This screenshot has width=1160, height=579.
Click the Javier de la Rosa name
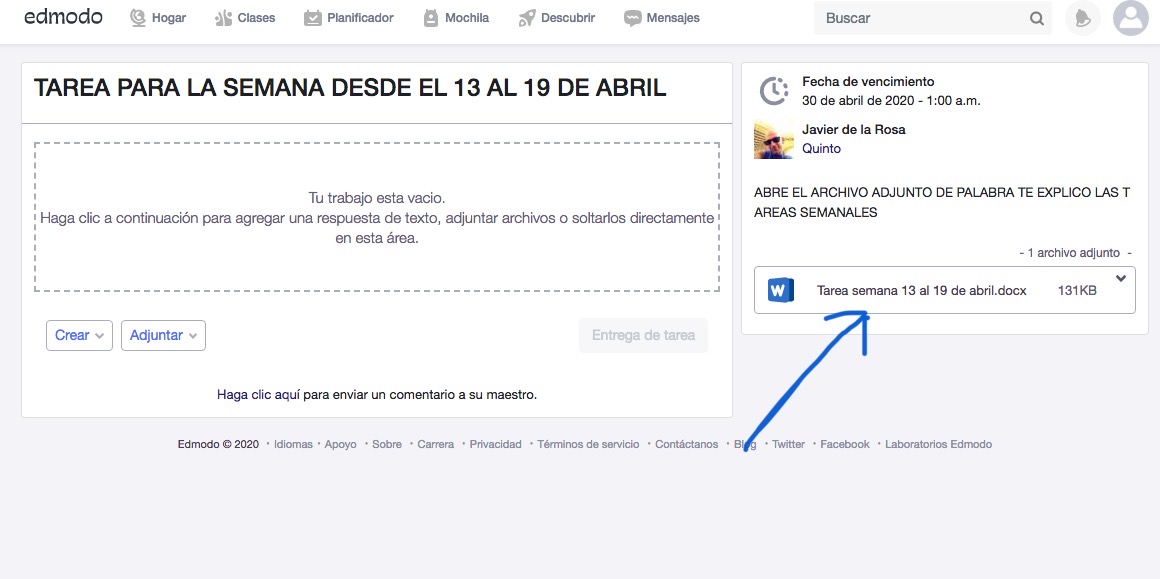click(x=854, y=129)
